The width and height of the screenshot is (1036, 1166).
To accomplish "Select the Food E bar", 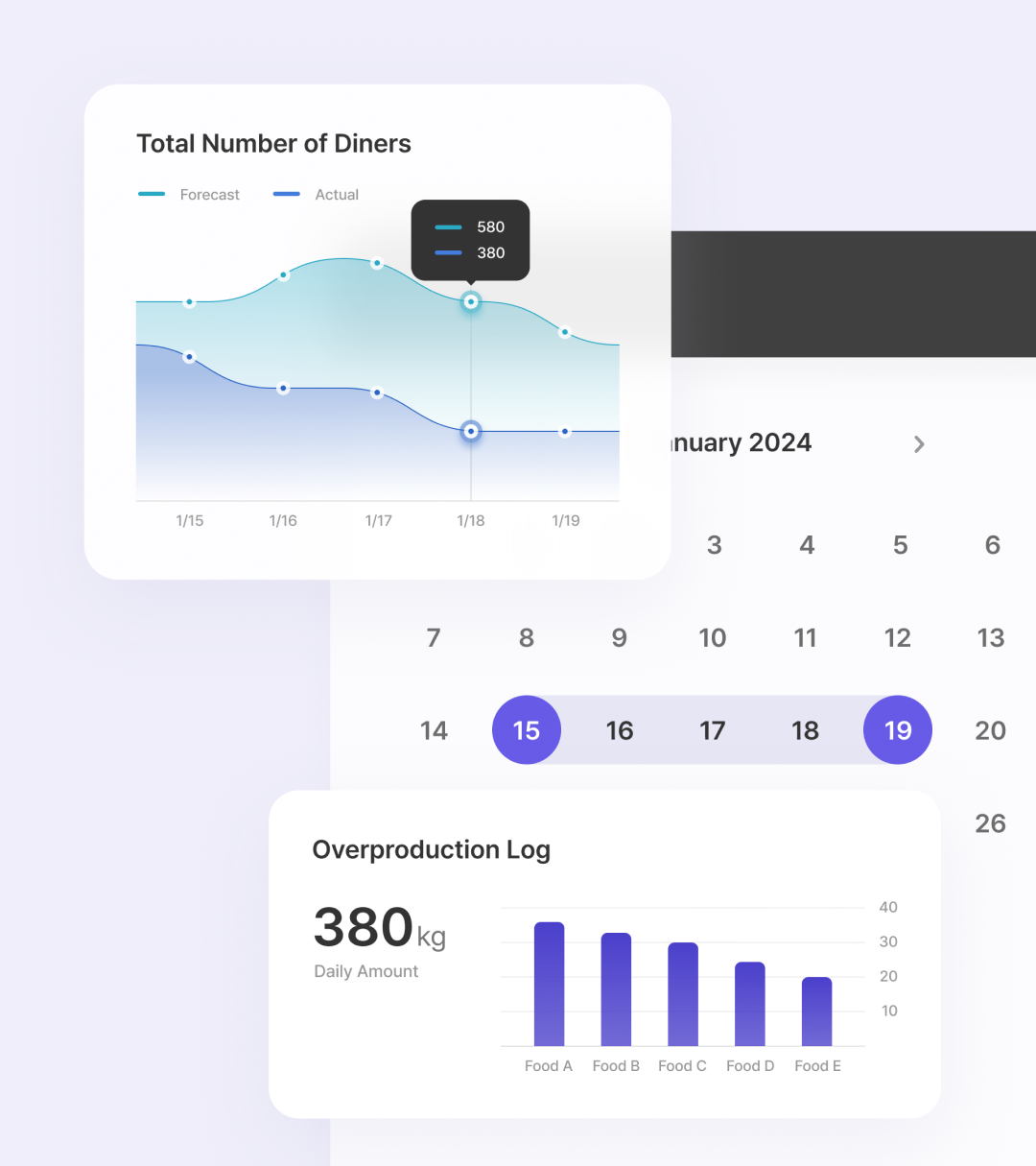I will [x=816, y=1011].
